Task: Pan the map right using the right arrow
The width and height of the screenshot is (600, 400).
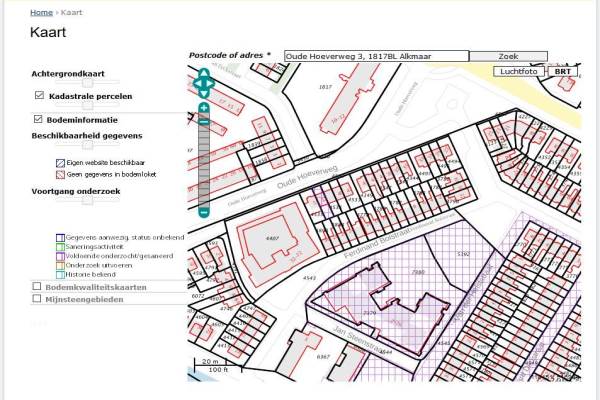Action: [x=212, y=83]
